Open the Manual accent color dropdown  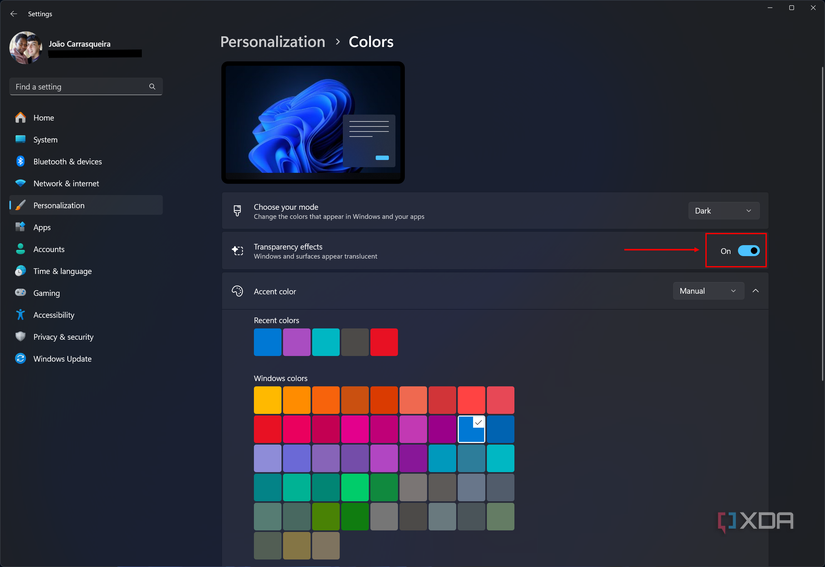pyautogui.click(x=708, y=291)
